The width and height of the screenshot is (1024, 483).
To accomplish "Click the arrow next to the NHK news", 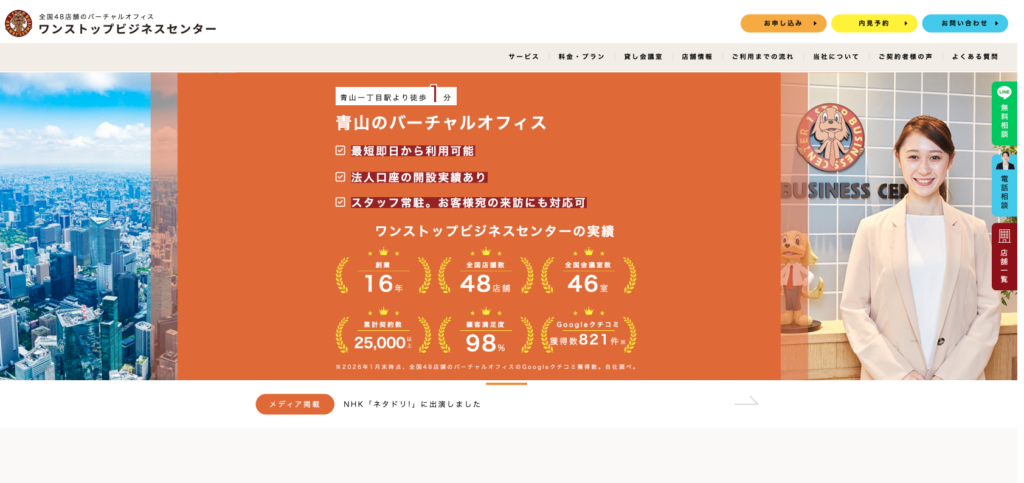I will 746,402.
